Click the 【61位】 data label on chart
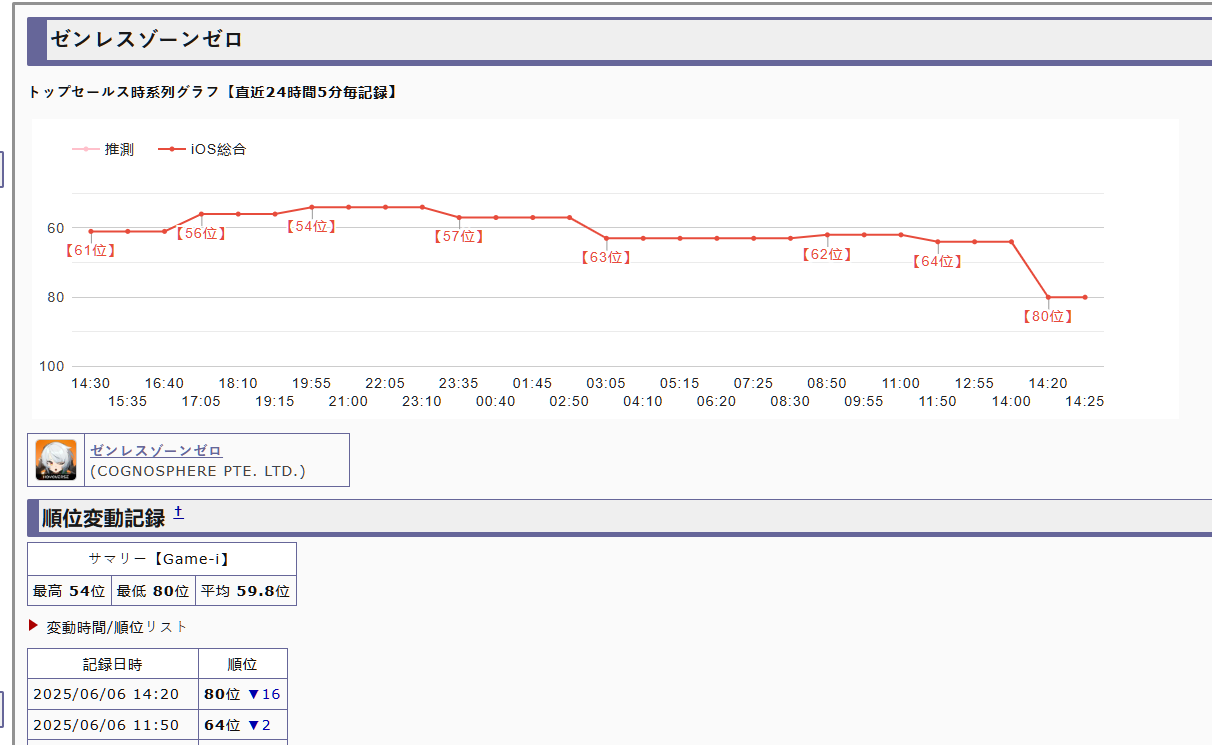This screenshot has width=1212, height=745. pyautogui.click(x=90, y=250)
